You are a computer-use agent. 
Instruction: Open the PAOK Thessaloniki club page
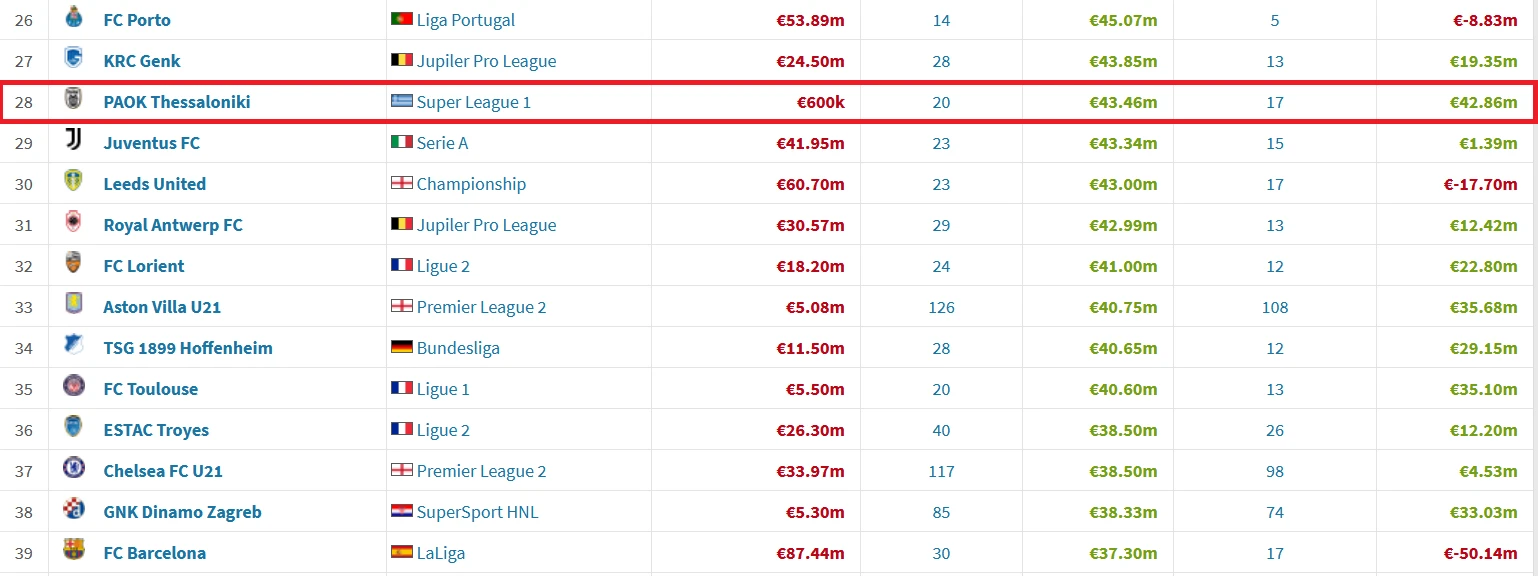coord(177,102)
